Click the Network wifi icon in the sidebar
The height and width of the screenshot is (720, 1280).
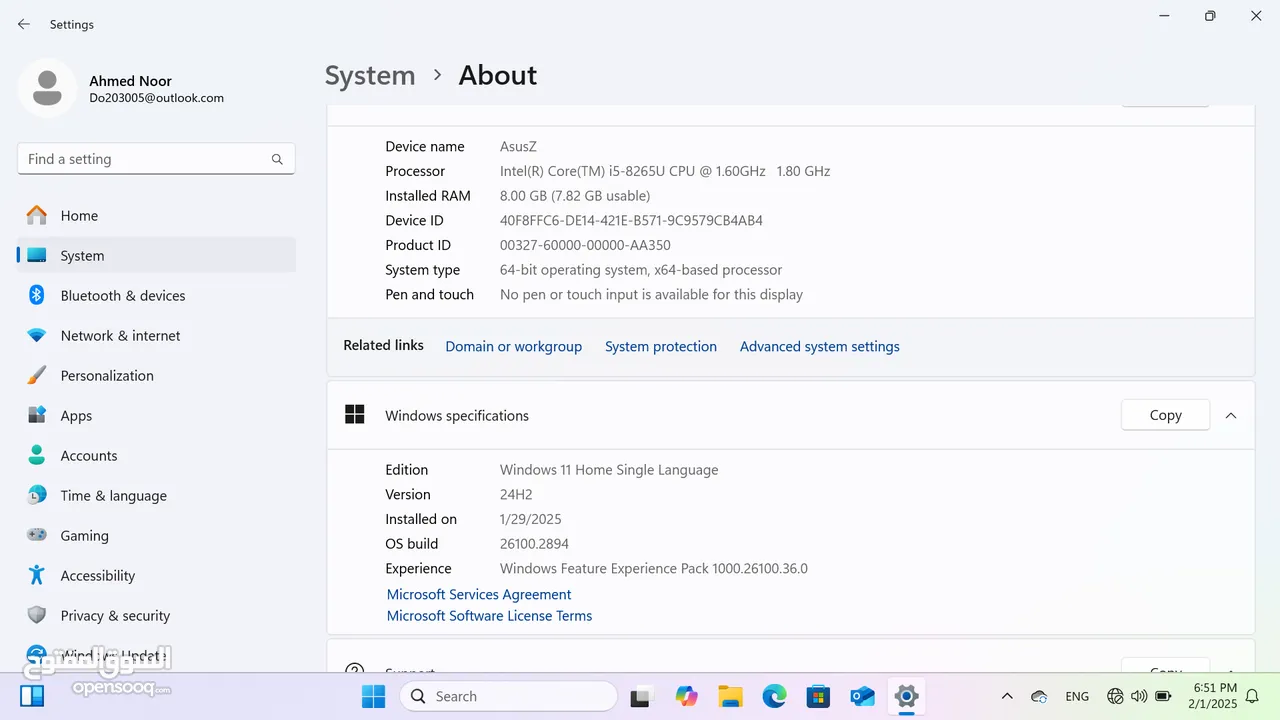tap(37, 335)
